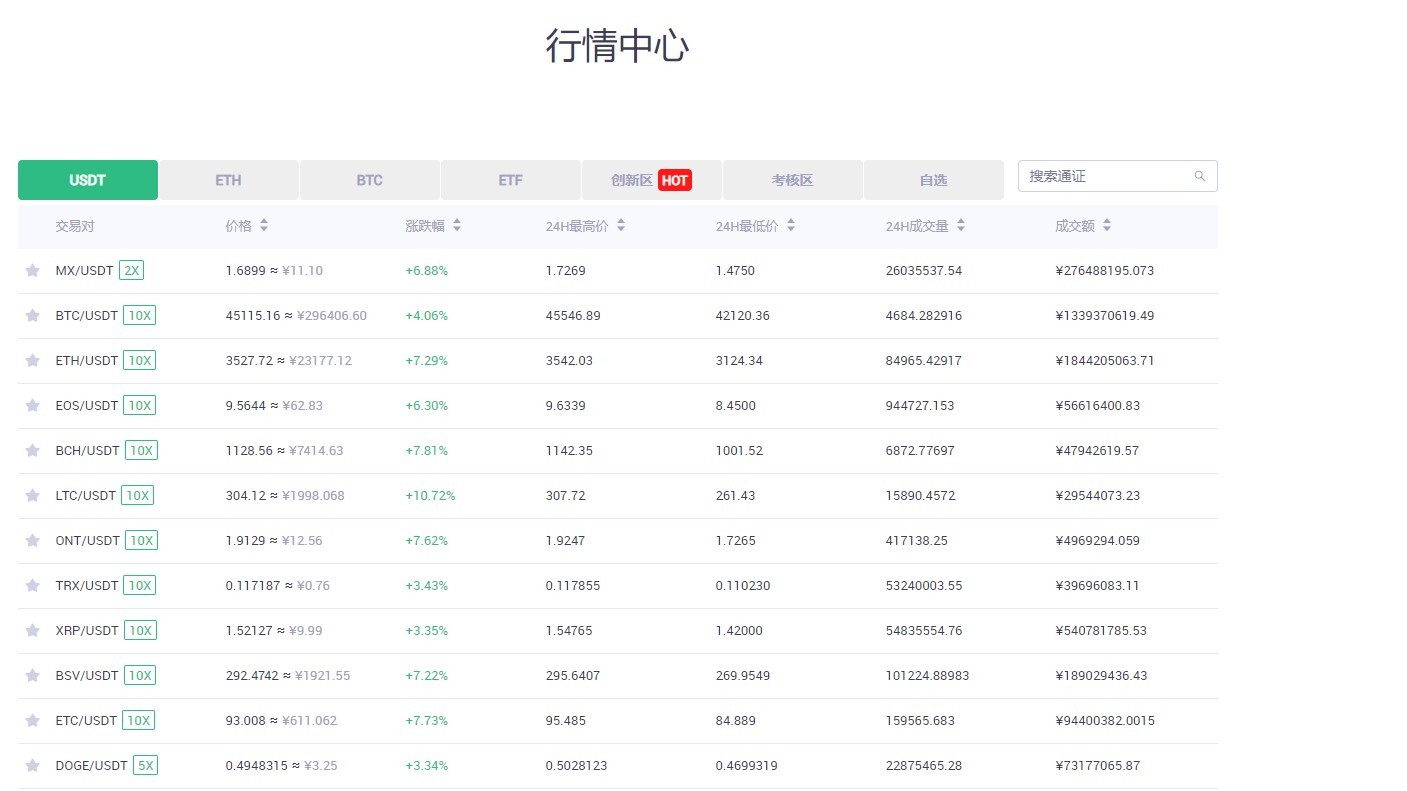Switch to the 考核区 tab
Screen dimensions: 1407x791
coord(793,180)
